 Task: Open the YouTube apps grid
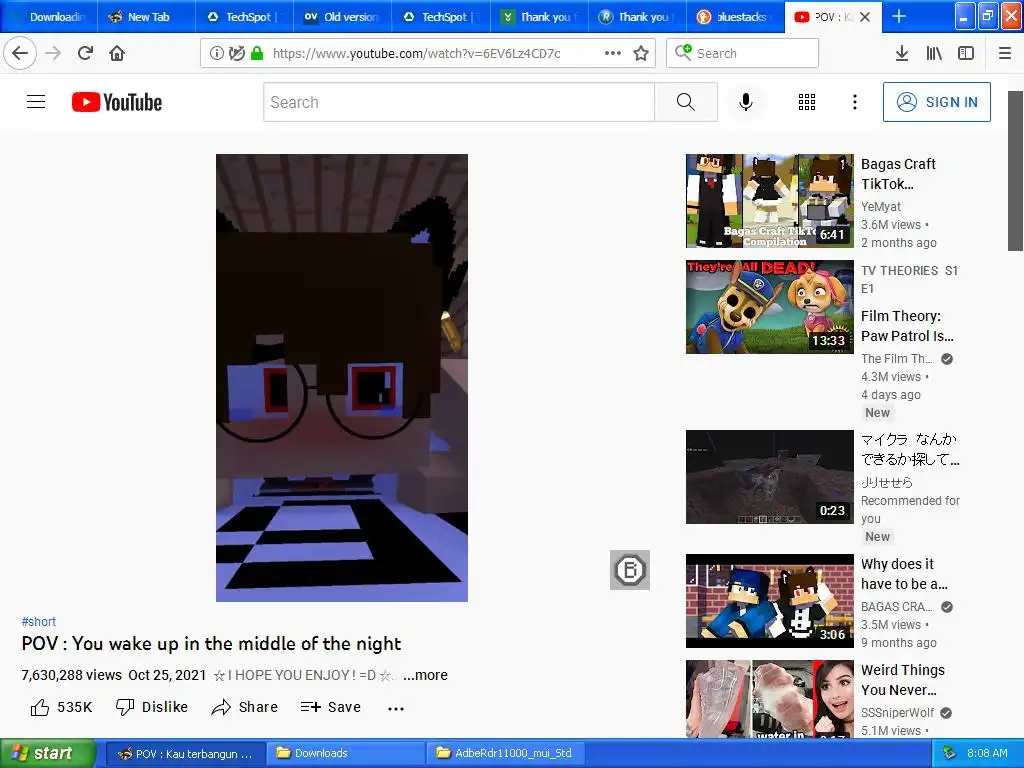(x=807, y=102)
